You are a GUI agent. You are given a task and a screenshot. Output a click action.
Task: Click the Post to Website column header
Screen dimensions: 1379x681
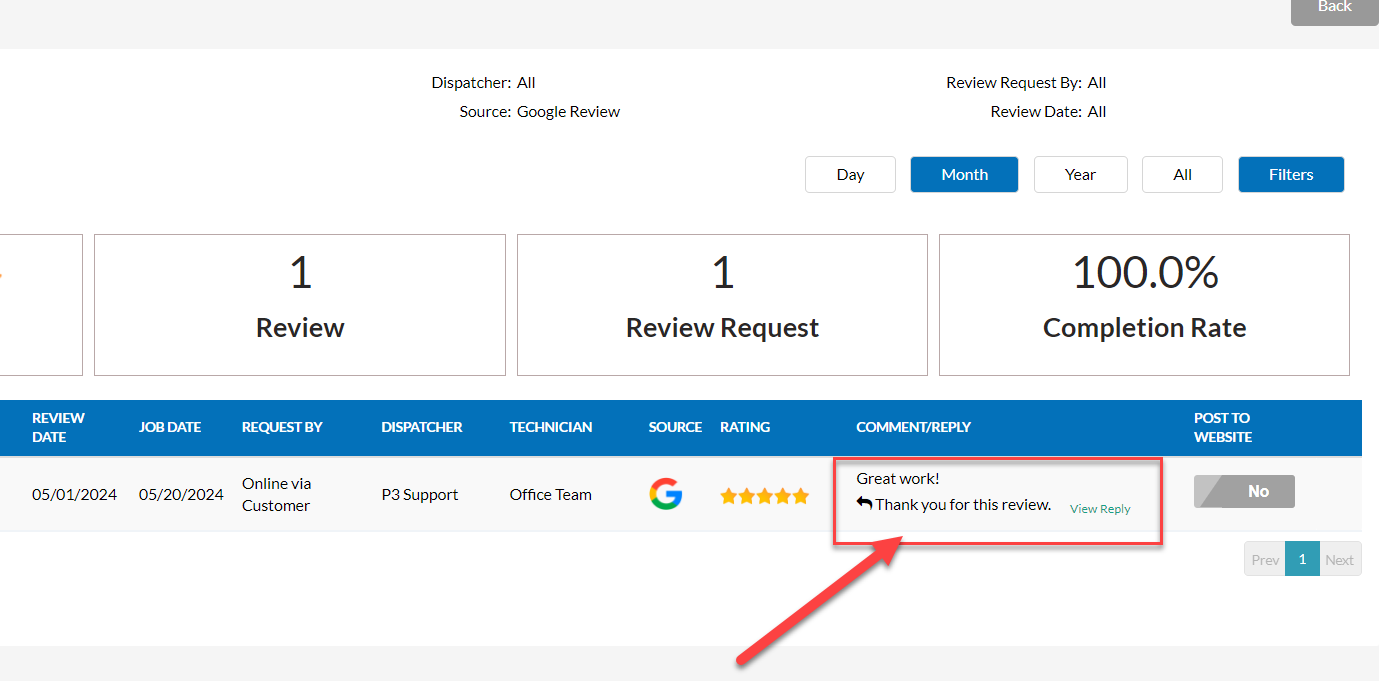point(1223,427)
